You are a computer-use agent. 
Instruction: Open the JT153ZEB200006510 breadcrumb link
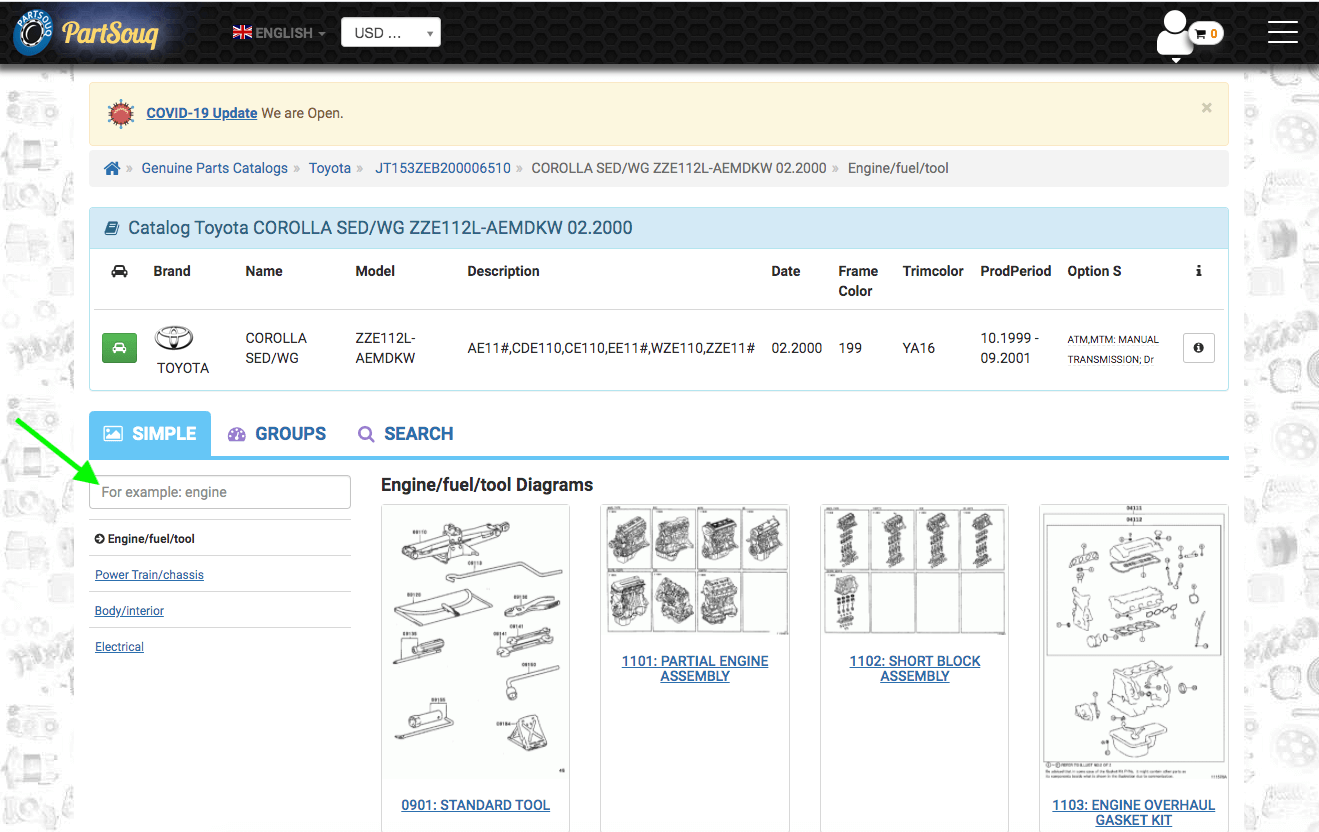click(x=443, y=168)
